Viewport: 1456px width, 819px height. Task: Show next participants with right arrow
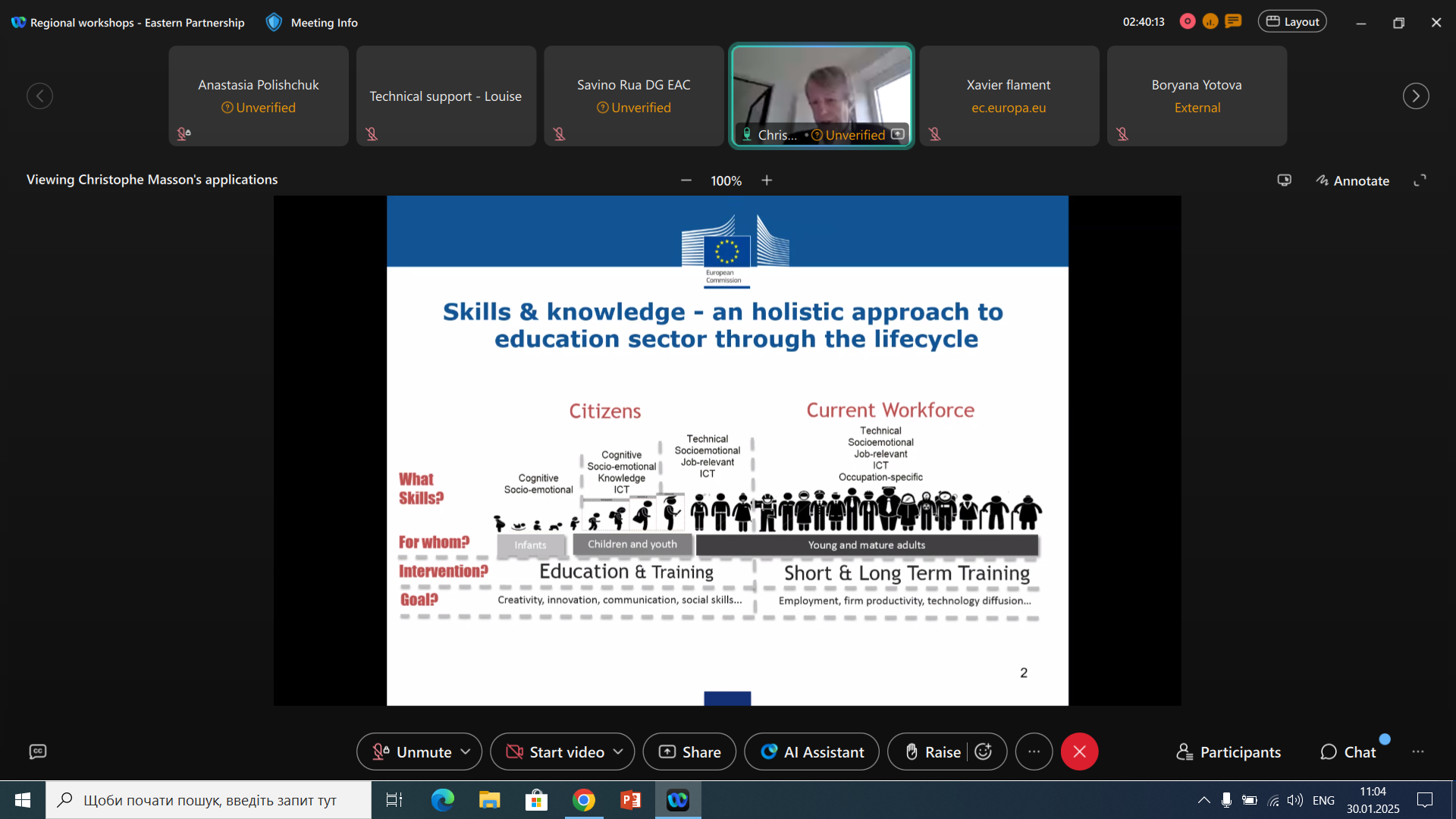[1415, 96]
